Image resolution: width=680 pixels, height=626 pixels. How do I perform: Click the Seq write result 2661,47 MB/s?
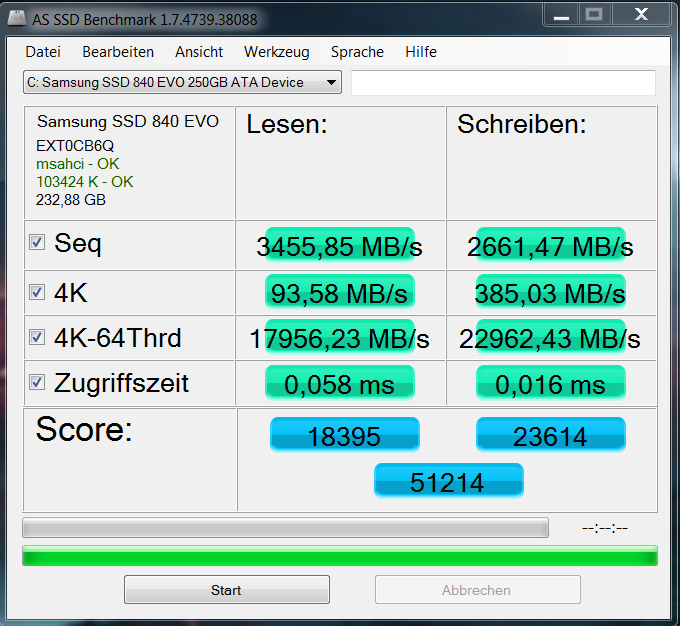pyautogui.click(x=550, y=245)
